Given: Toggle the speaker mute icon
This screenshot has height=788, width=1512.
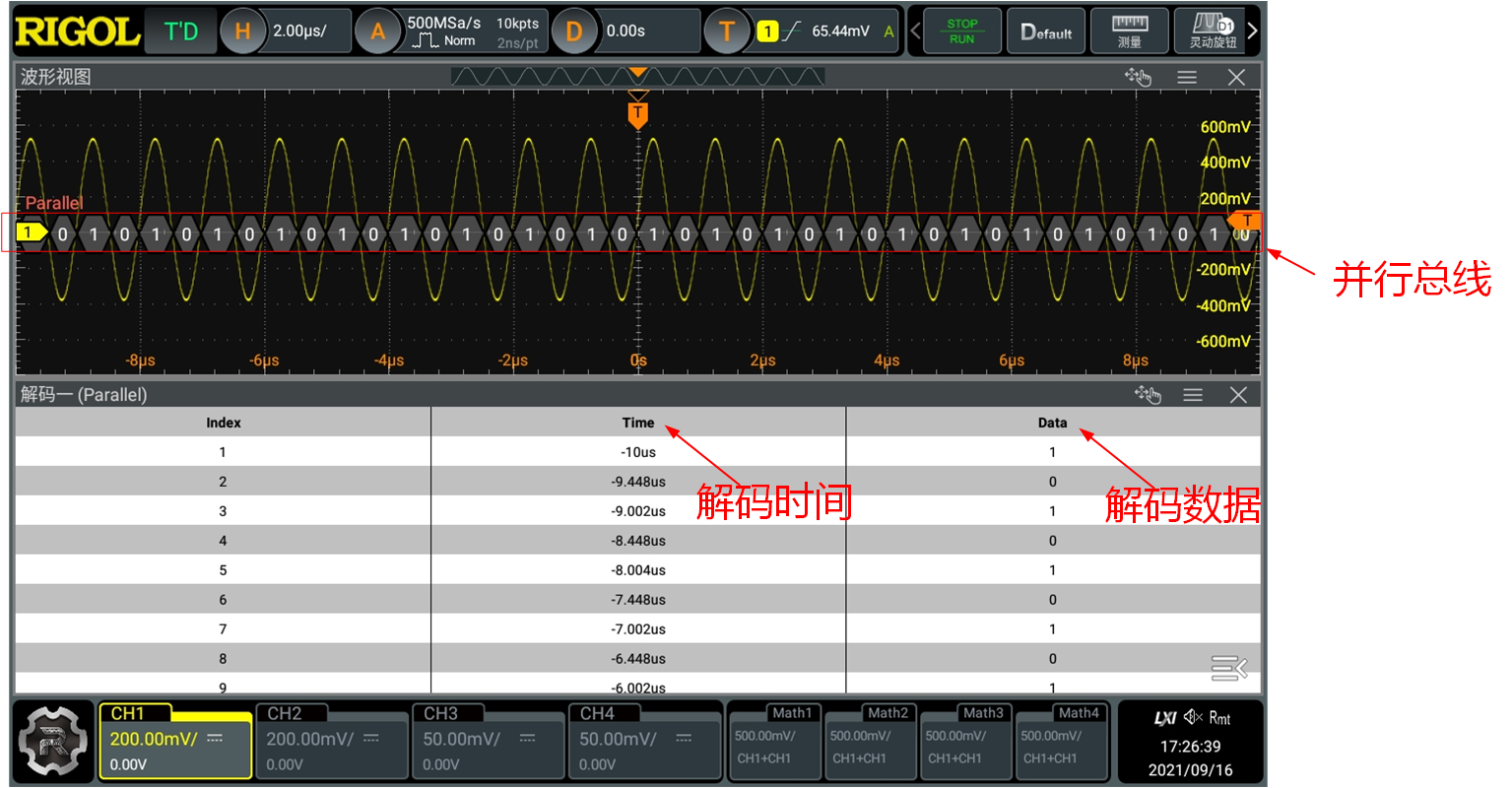Looking at the screenshot, I should click(1194, 717).
